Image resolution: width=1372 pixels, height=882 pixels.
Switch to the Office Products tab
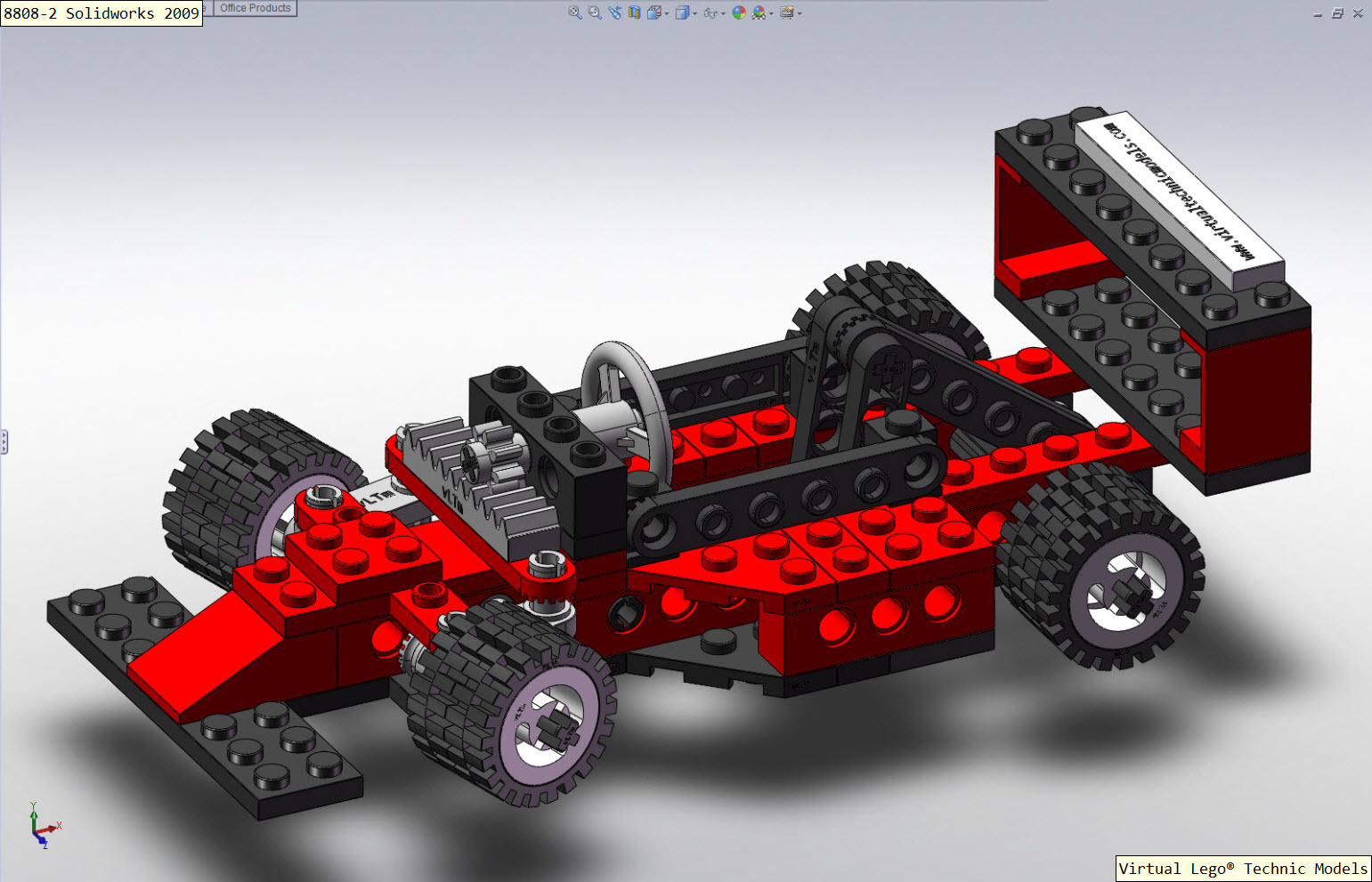pos(256,8)
